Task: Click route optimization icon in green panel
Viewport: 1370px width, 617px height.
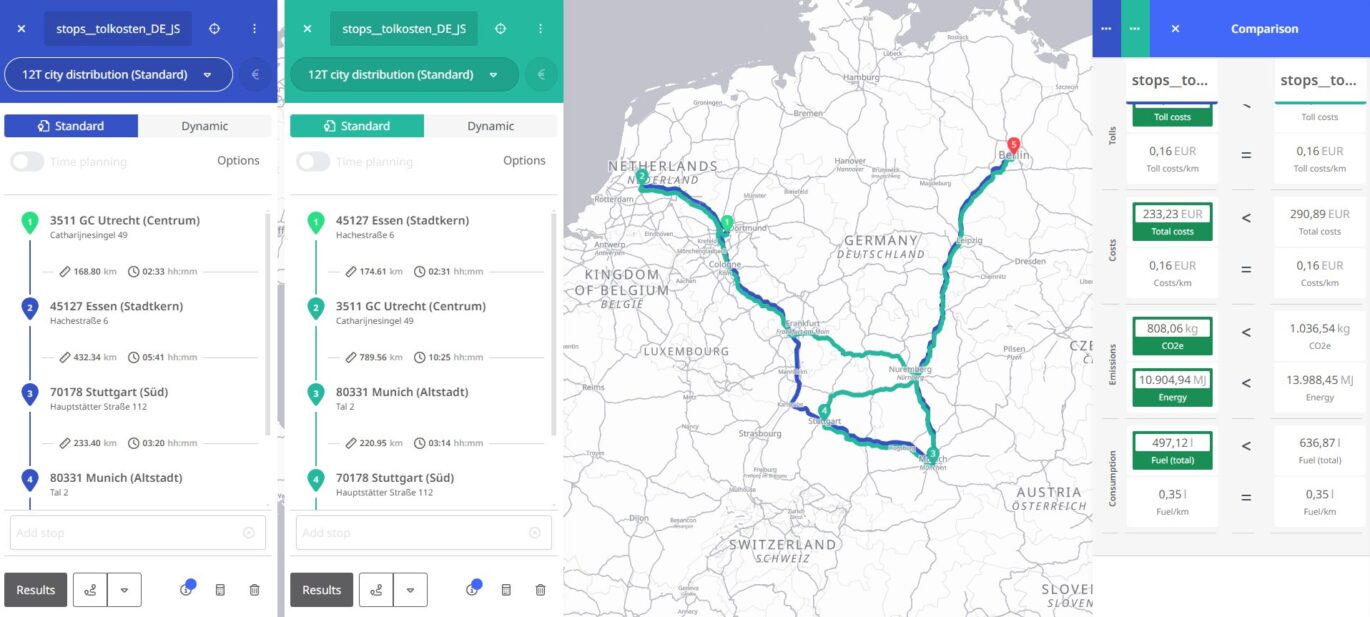Action: pos(376,590)
